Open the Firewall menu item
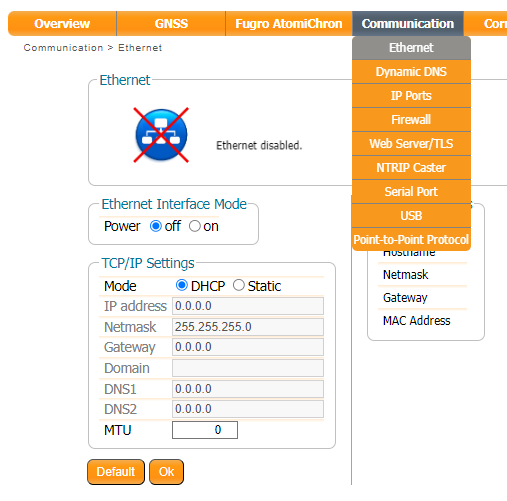Image resolution: width=507 pixels, height=501 pixels. 411,120
